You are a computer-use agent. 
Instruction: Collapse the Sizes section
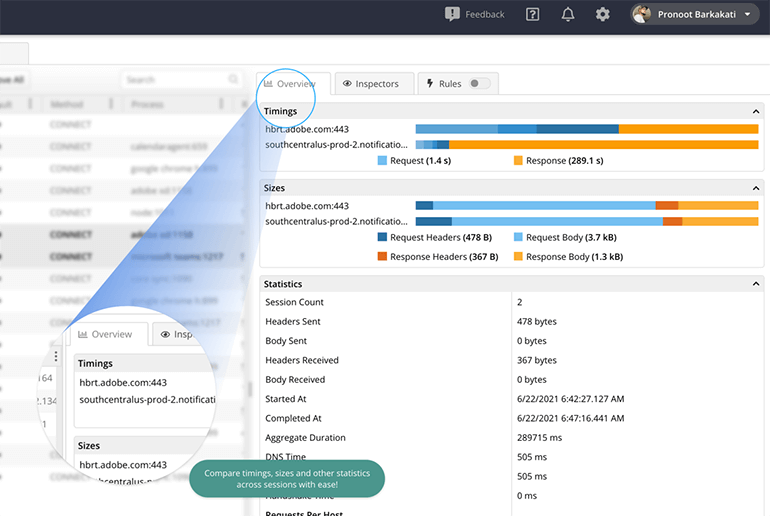pyautogui.click(x=756, y=187)
